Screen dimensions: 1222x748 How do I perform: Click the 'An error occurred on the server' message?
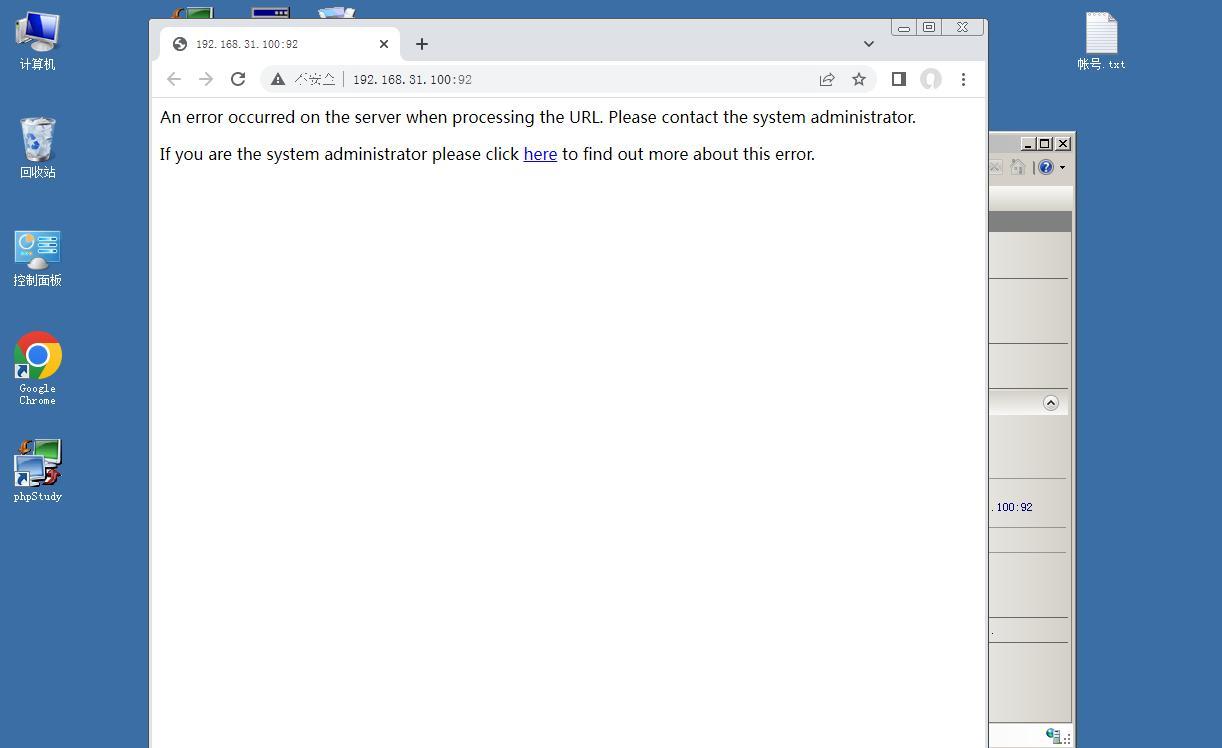pos(538,117)
